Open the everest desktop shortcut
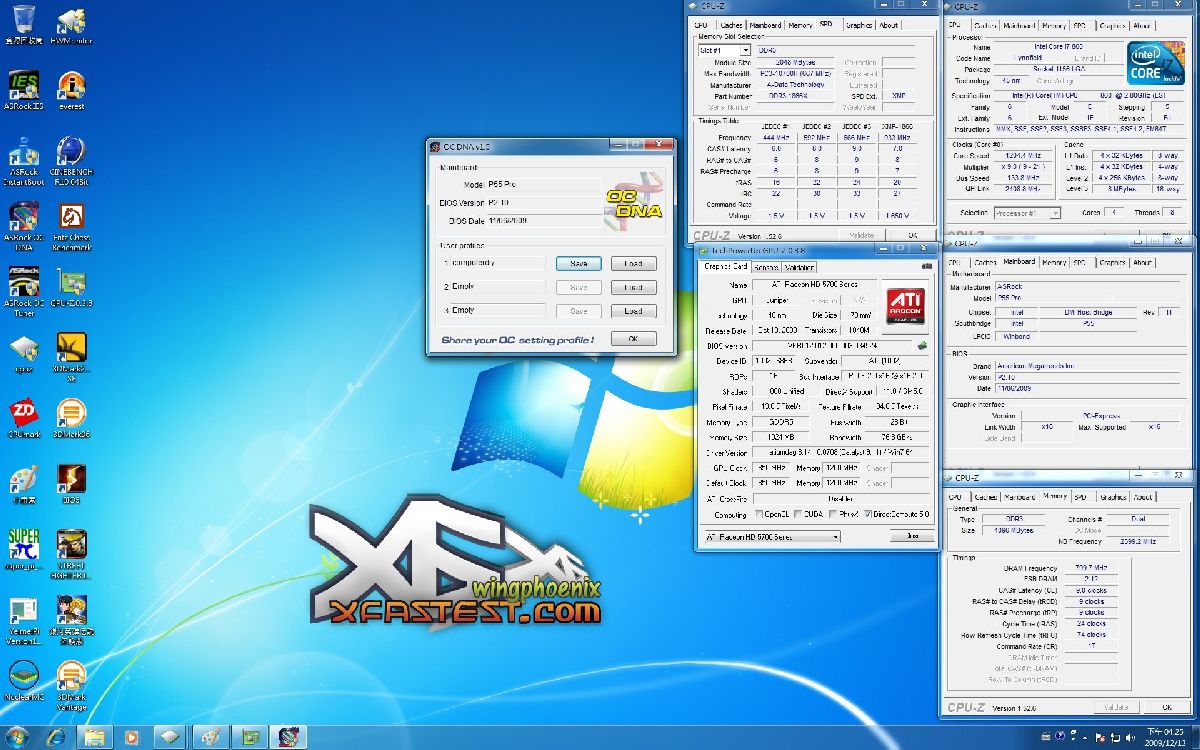 [x=71, y=89]
